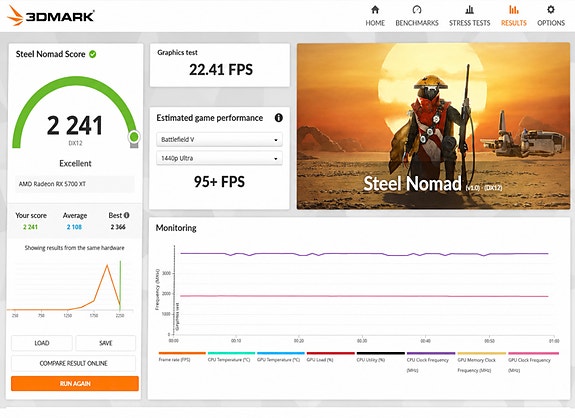Open the Results bar chart icon

514,10
